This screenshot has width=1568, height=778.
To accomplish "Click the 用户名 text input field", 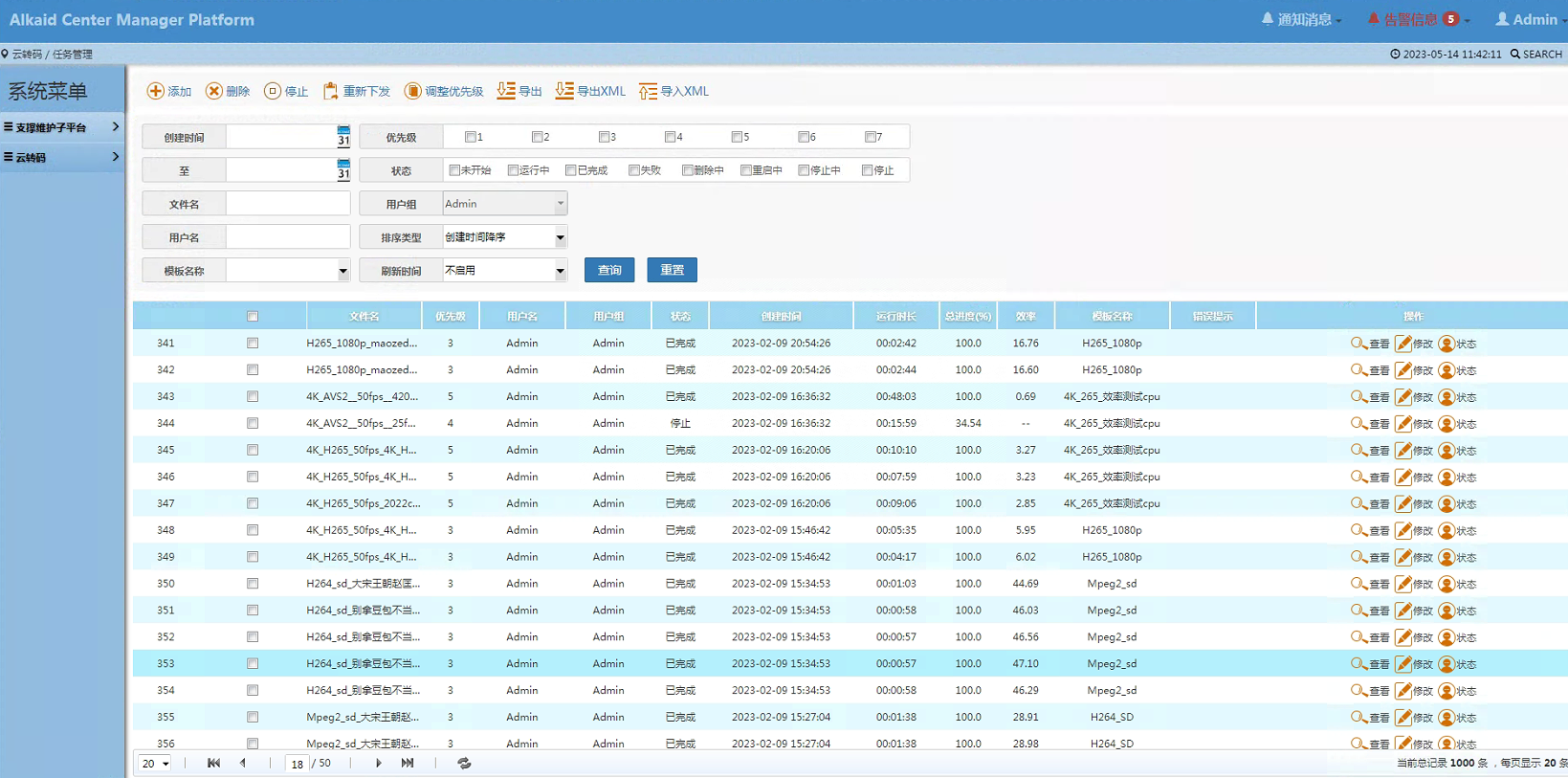I will pos(288,236).
